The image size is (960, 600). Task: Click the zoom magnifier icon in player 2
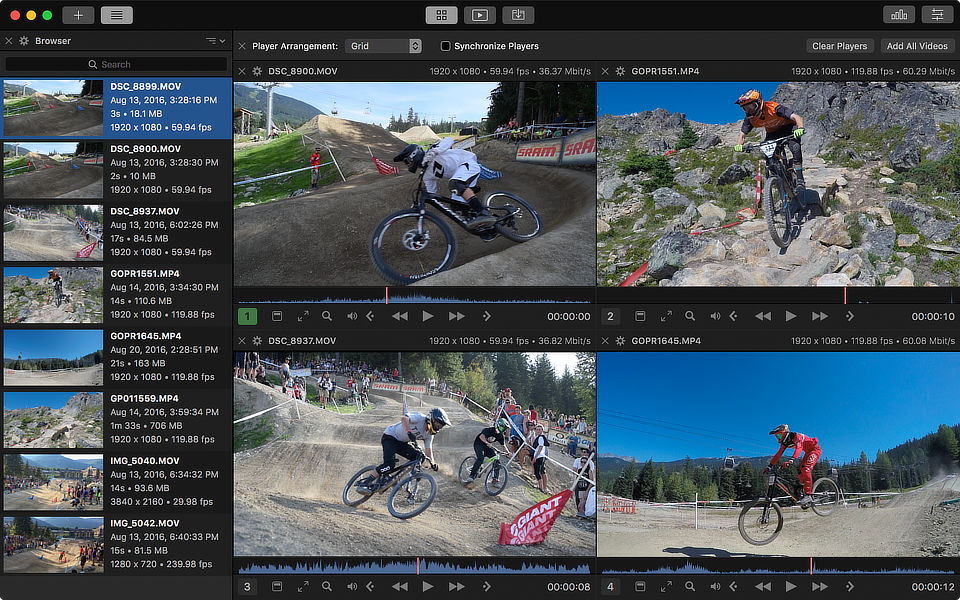pos(690,316)
